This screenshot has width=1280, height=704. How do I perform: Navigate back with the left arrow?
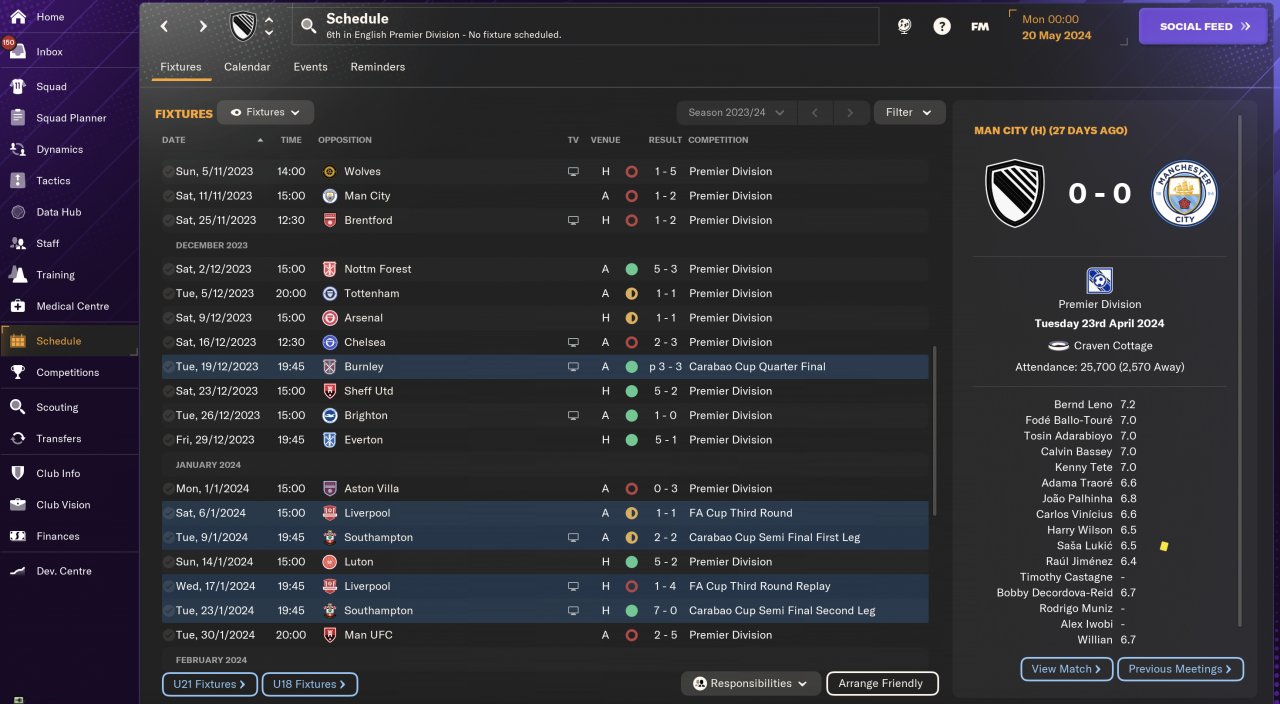pos(165,27)
